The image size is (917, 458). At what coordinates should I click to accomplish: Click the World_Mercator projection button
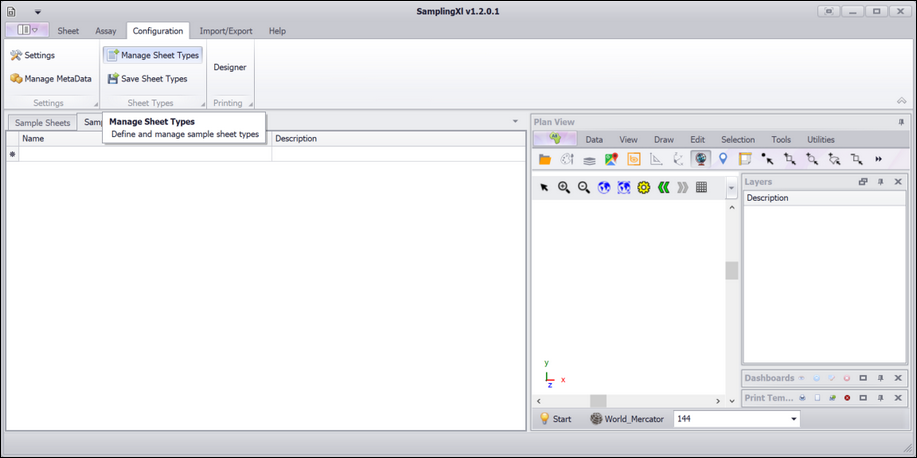click(627, 419)
